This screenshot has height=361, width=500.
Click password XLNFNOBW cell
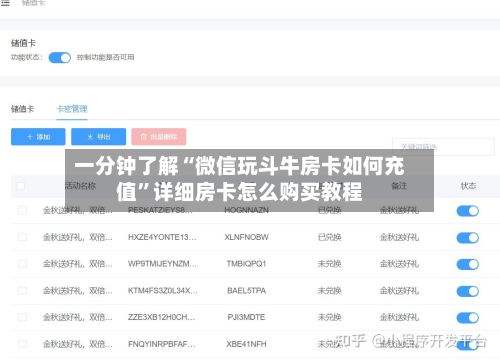tap(246, 237)
